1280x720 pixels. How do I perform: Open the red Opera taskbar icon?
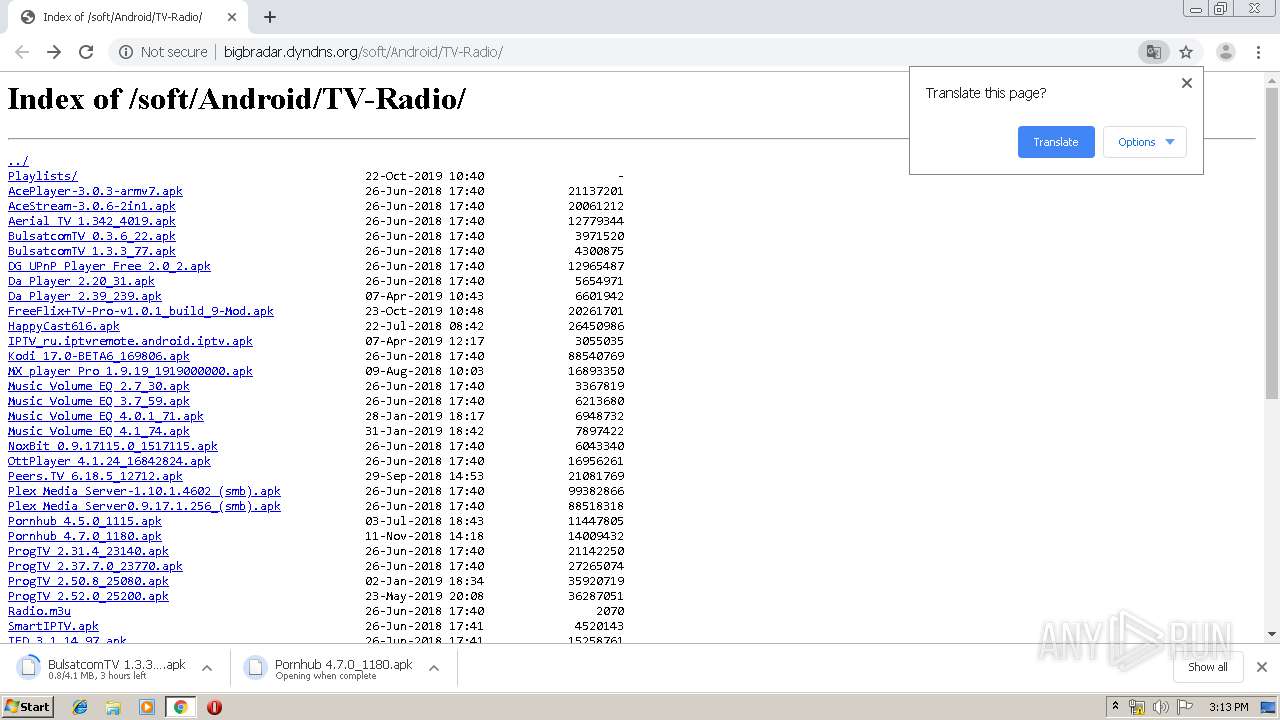point(214,707)
